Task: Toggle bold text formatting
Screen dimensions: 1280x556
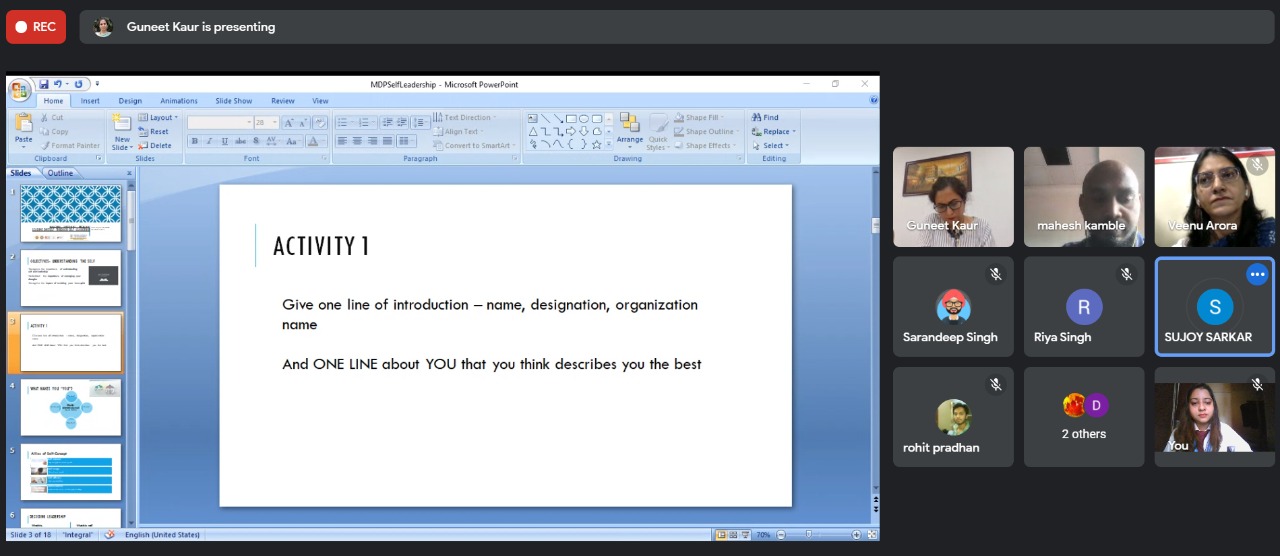Action: pyautogui.click(x=195, y=142)
